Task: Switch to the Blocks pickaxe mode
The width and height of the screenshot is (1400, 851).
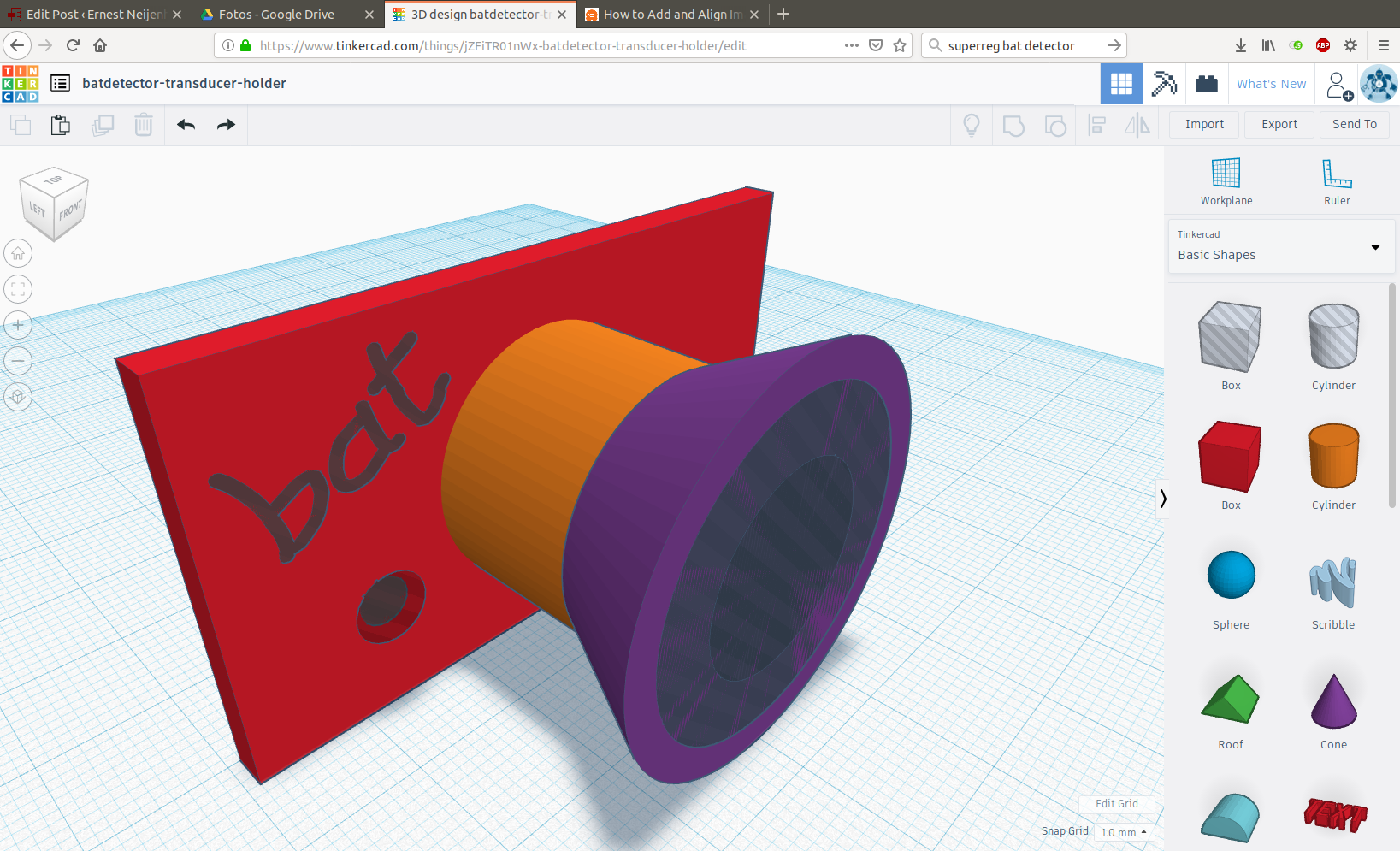Action: (1163, 84)
